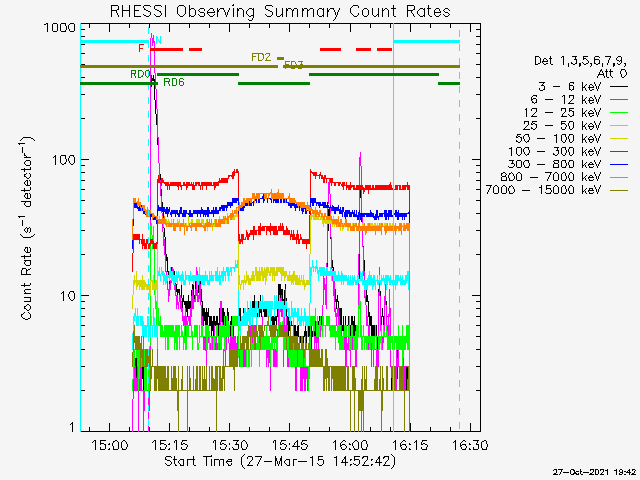640x480 pixels.
Task: Click the yellow line swatch for 50 - 100 keV
Action: [x=619, y=139]
